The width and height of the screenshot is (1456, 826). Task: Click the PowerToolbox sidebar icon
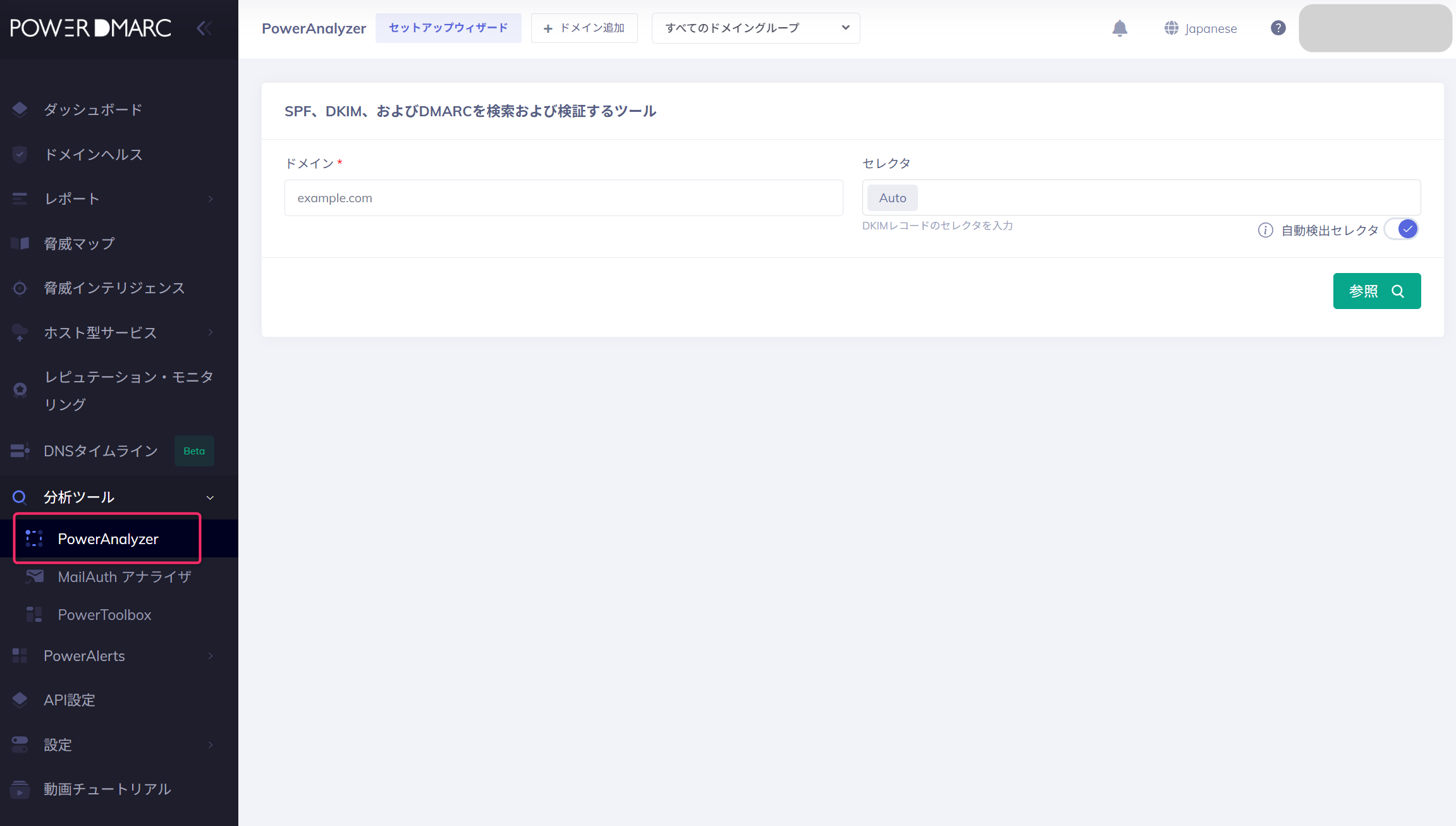tap(34, 614)
